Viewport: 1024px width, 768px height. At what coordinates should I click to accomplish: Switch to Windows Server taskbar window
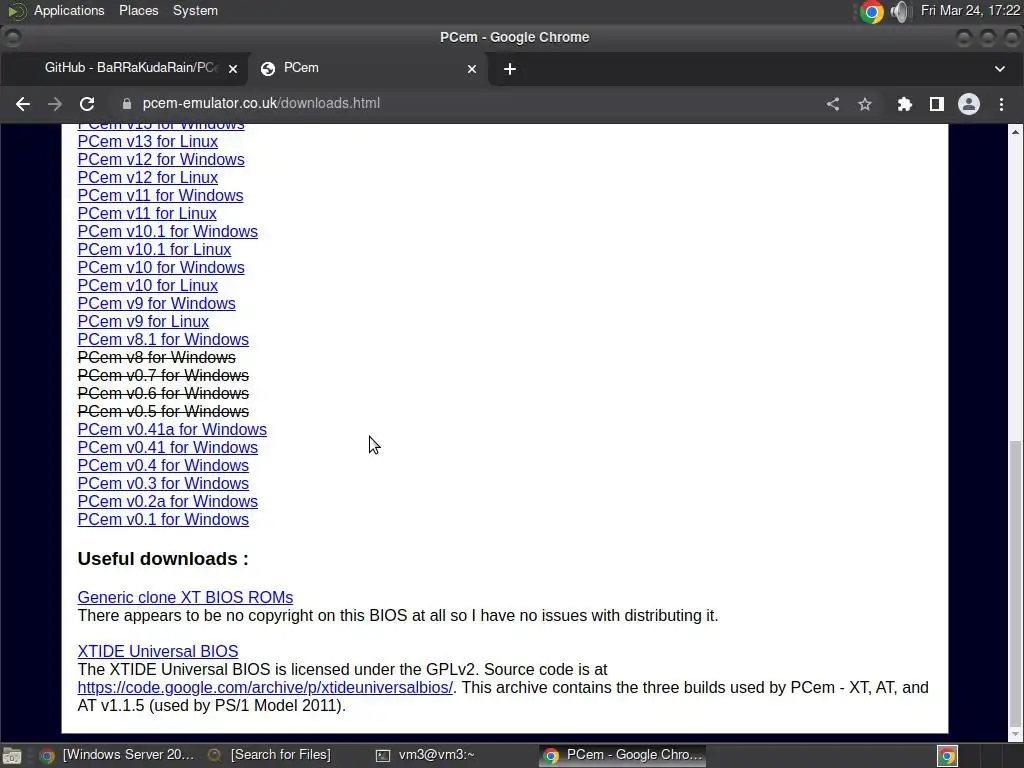point(118,755)
